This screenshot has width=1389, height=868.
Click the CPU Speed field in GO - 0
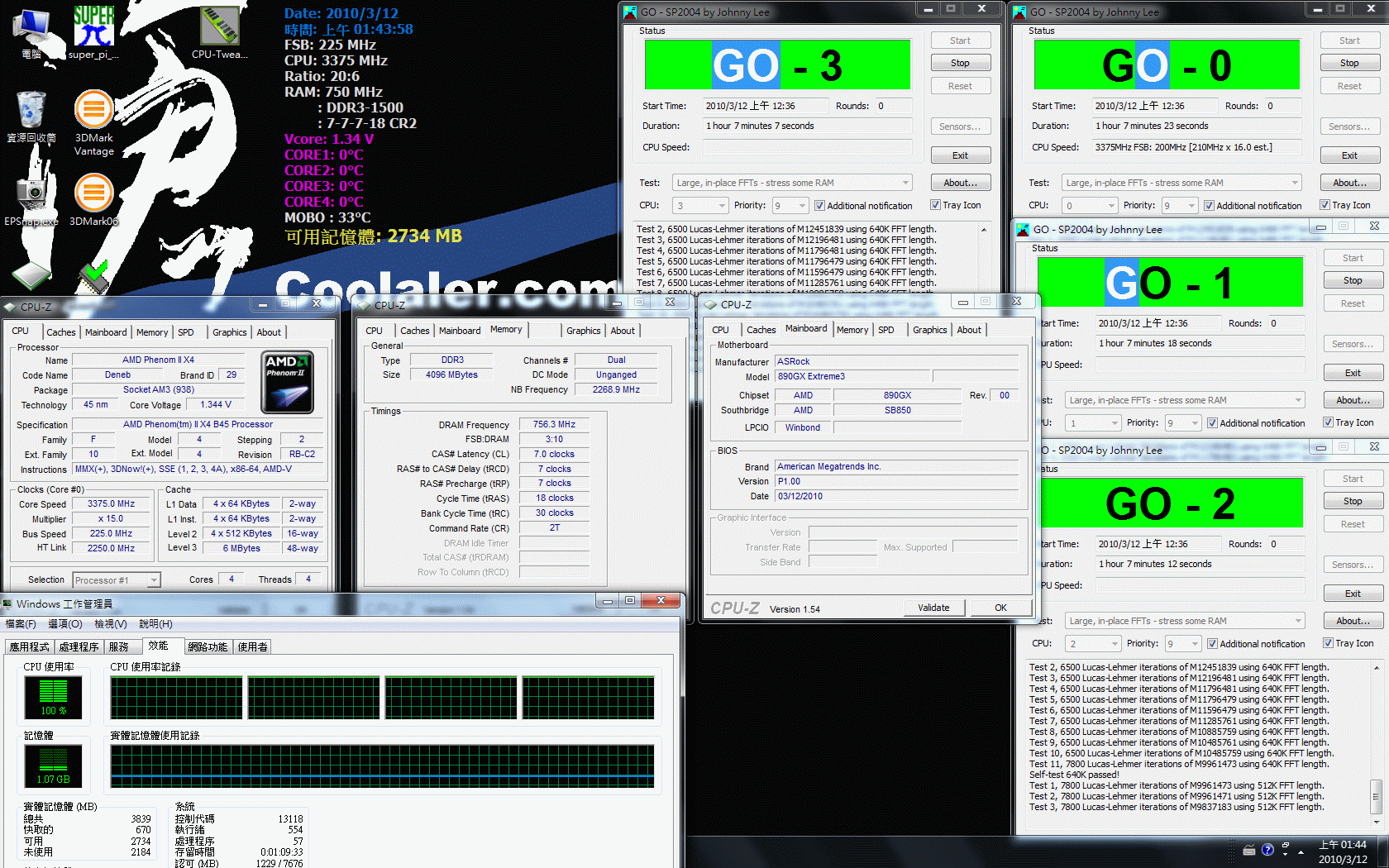(1197, 147)
